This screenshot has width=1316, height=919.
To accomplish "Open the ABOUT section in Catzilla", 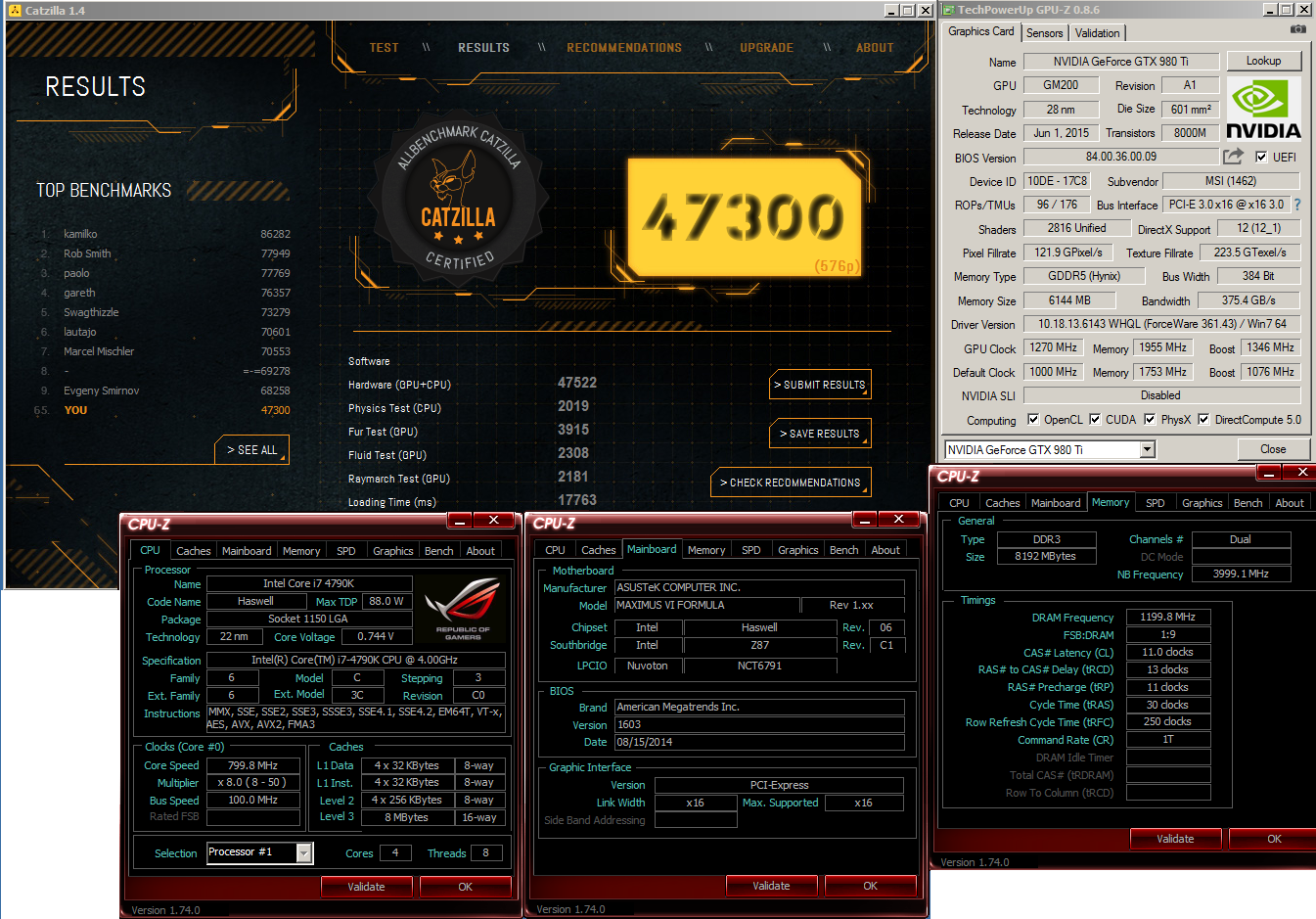I will 875,47.
